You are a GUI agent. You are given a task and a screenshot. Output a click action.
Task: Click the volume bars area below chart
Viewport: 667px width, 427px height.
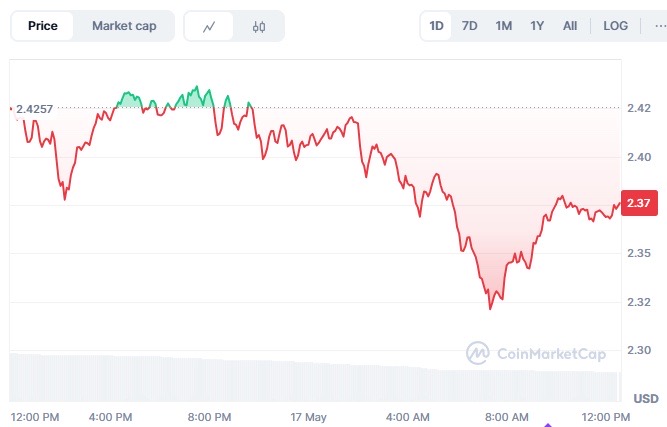point(314,378)
